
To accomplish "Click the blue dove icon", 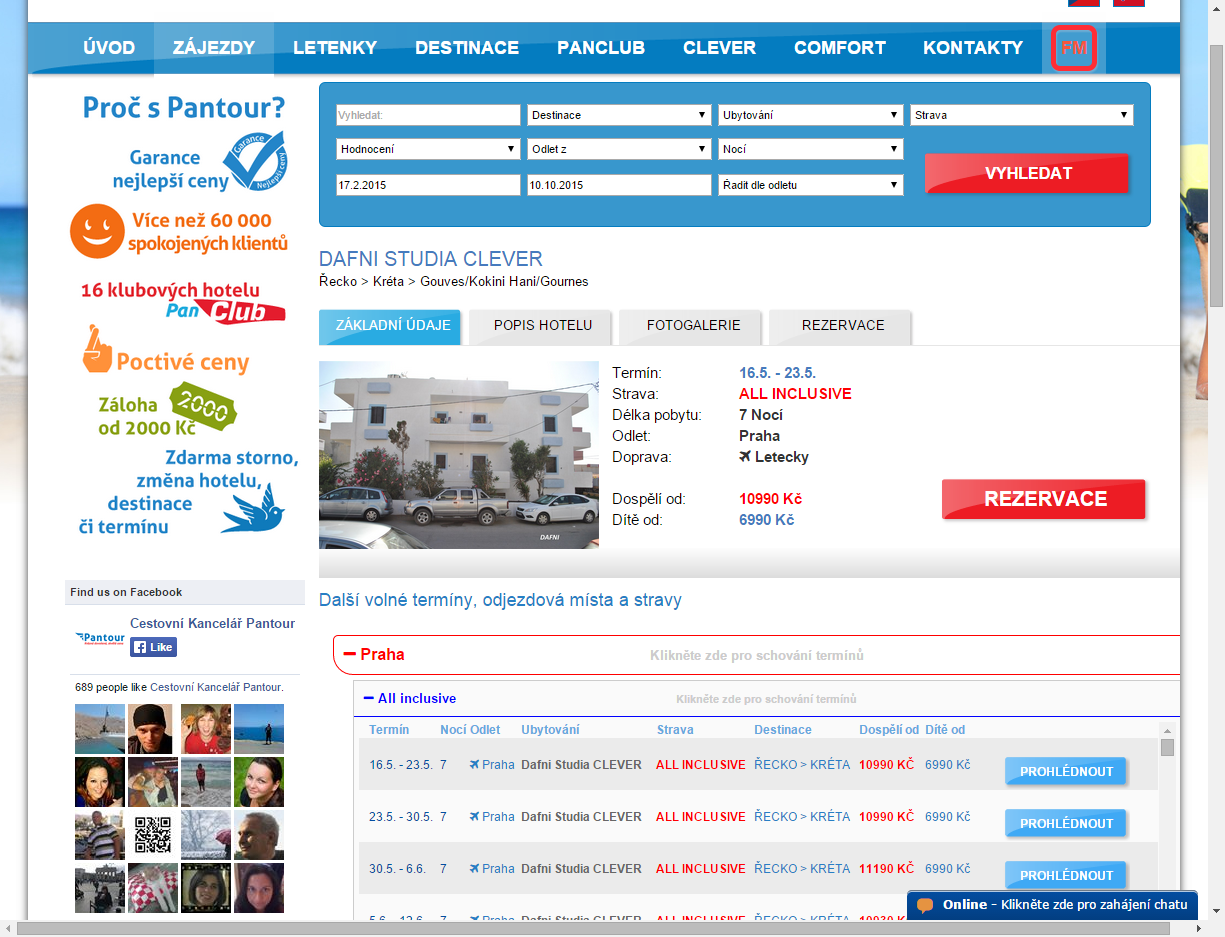I will [x=253, y=509].
